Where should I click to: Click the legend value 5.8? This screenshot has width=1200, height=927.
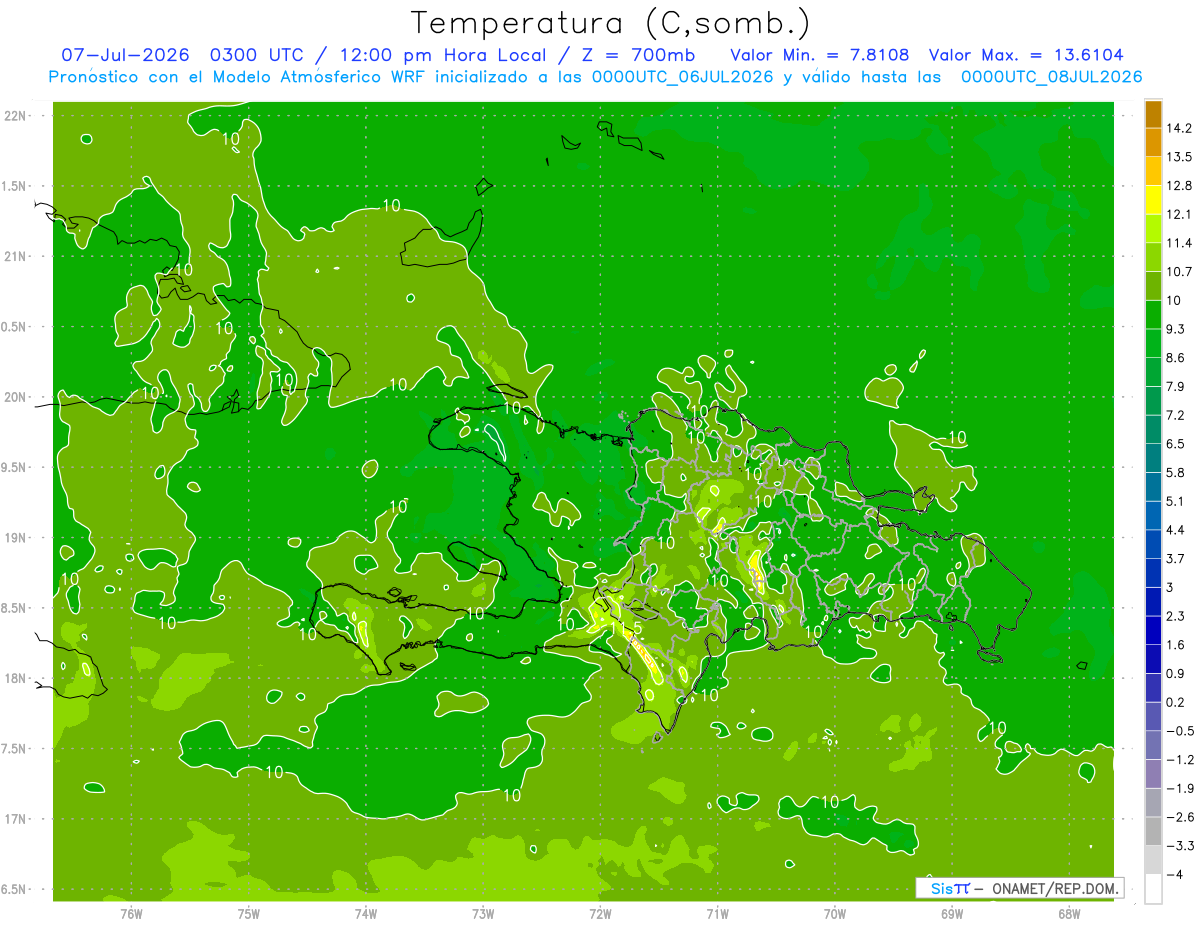[1177, 473]
